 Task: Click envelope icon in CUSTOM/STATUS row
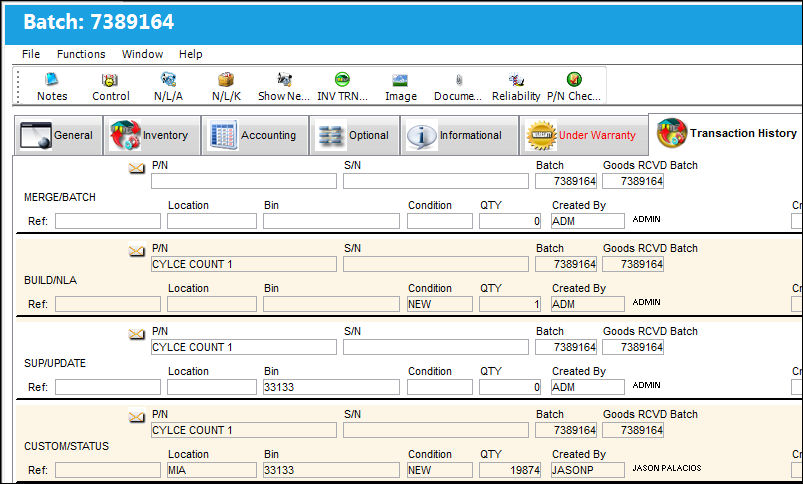tap(136, 416)
